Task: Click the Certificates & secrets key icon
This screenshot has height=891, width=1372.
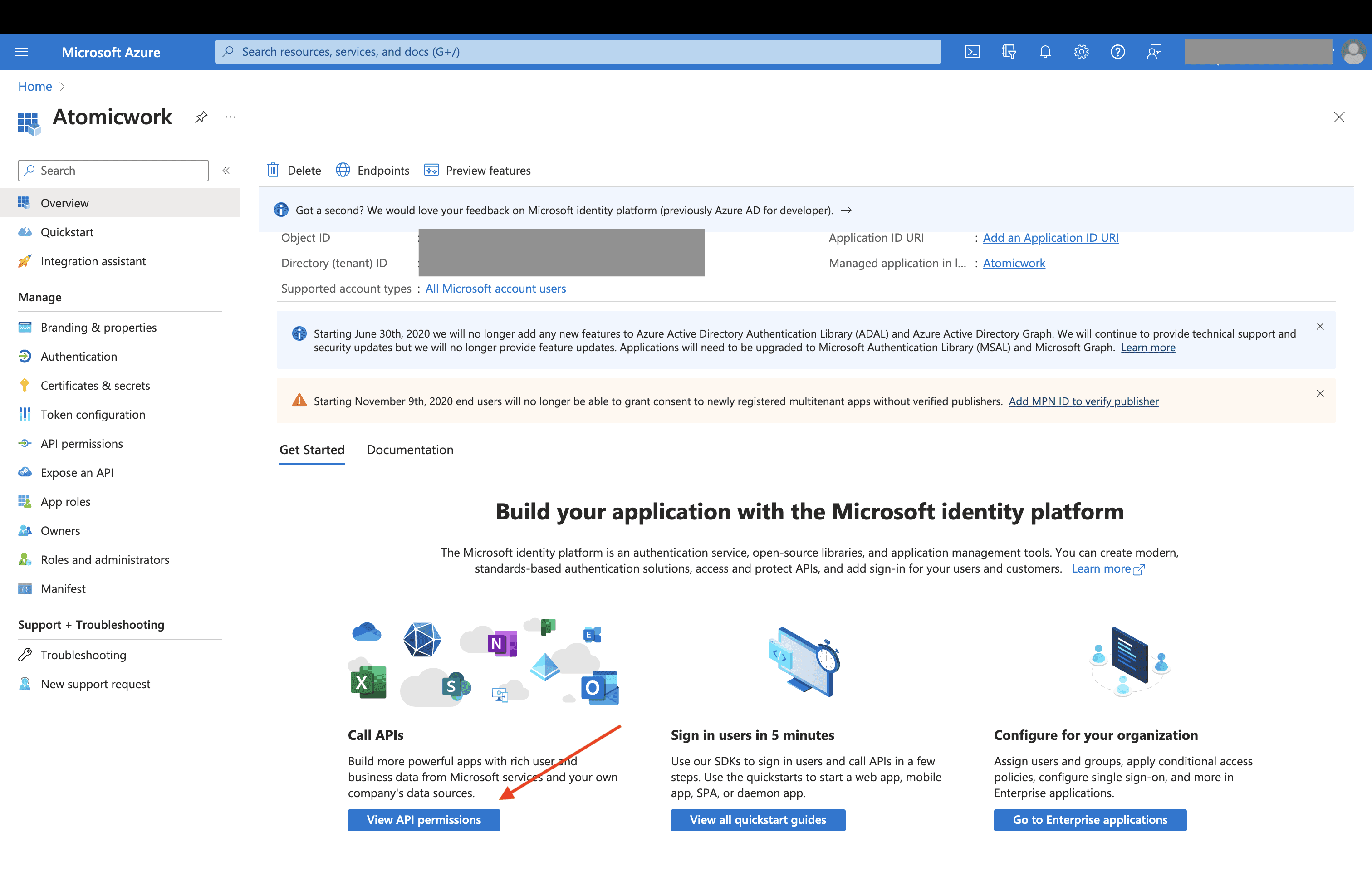Action: [x=25, y=385]
